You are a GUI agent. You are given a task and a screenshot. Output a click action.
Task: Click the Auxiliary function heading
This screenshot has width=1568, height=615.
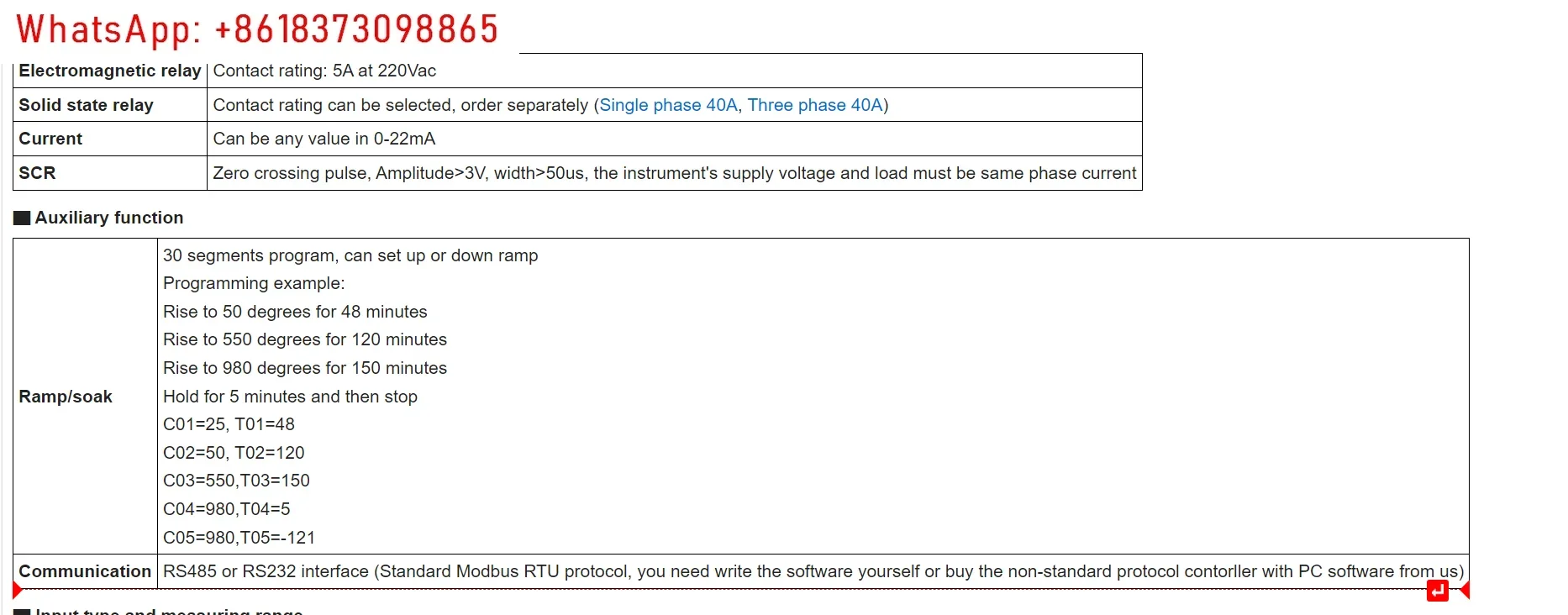tap(109, 218)
